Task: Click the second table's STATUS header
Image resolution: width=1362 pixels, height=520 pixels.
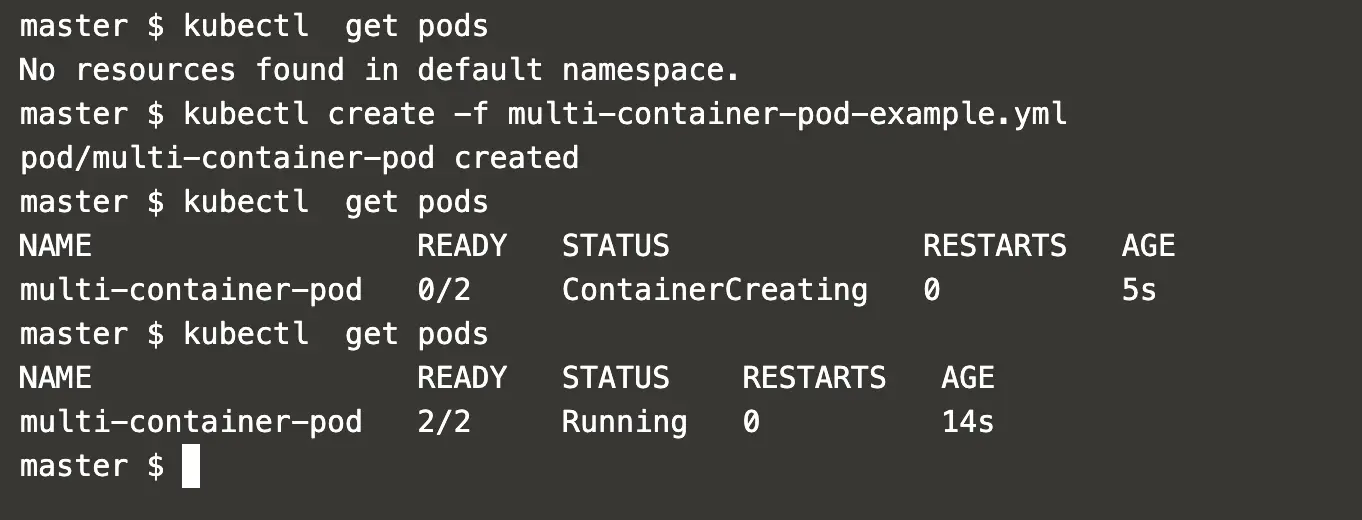Action: [x=615, y=378]
